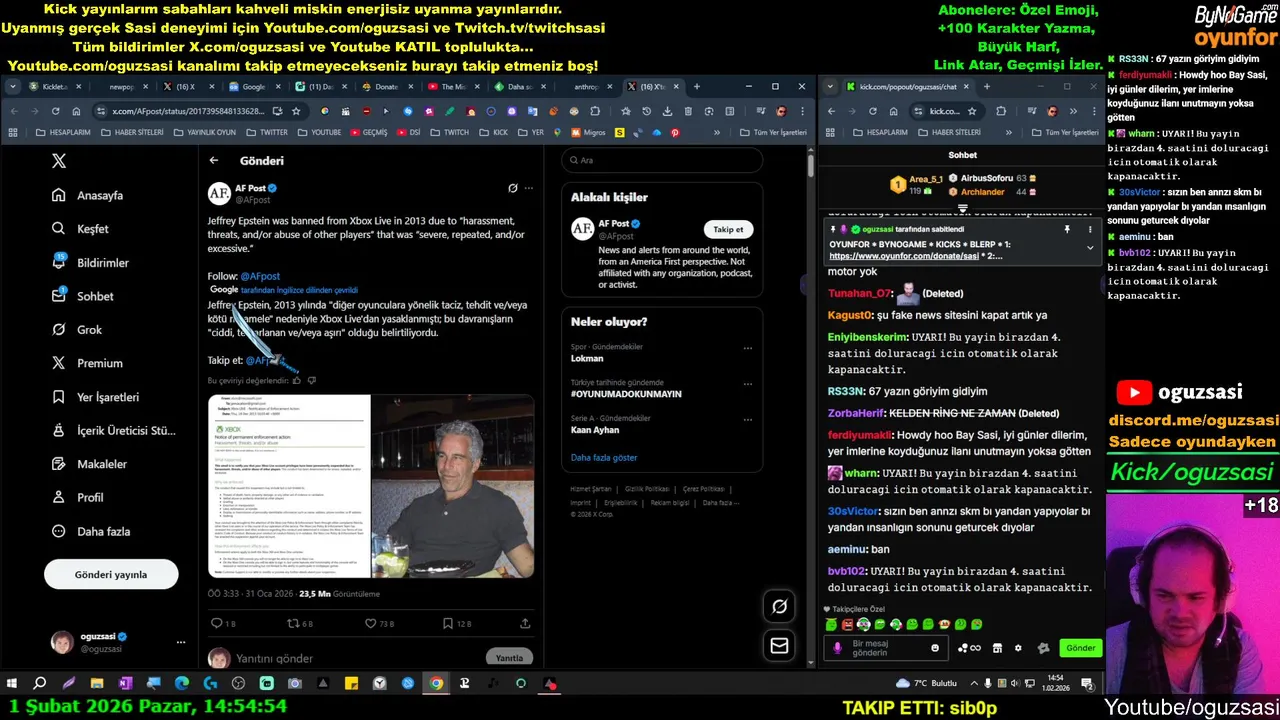Open the tweet's three-dot more menu
The width and height of the screenshot is (1280, 720).
[x=529, y=188]
